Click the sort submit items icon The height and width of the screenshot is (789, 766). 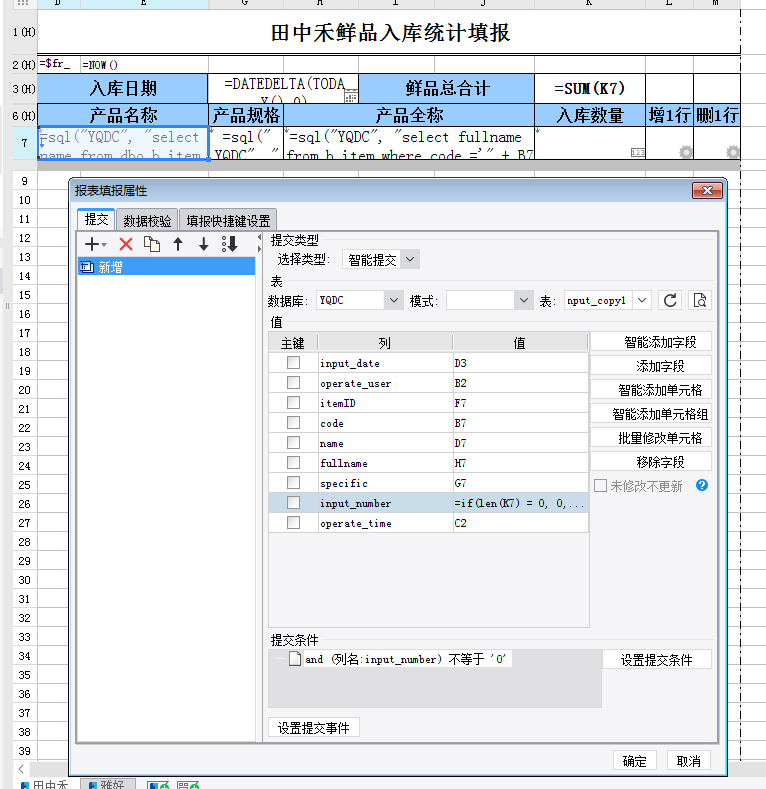click(229, 245)
